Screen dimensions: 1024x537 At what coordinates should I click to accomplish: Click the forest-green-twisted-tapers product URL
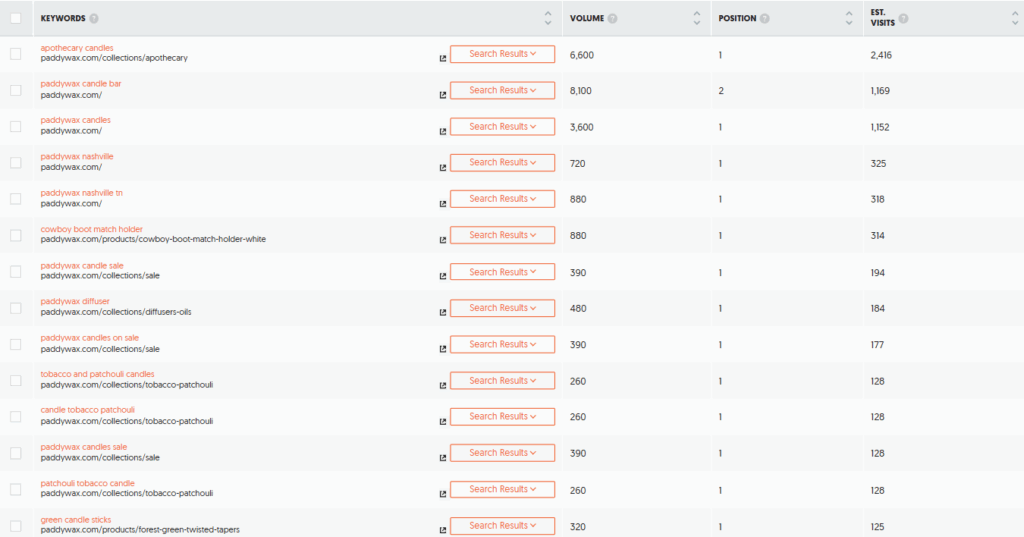(x=140, y=530)
